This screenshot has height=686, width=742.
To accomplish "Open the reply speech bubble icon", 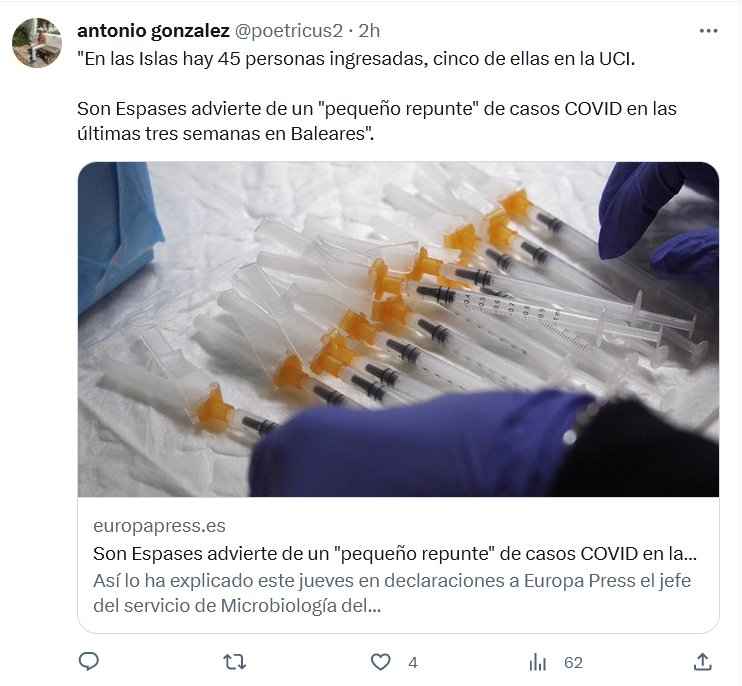I will (x=88, y=661).
